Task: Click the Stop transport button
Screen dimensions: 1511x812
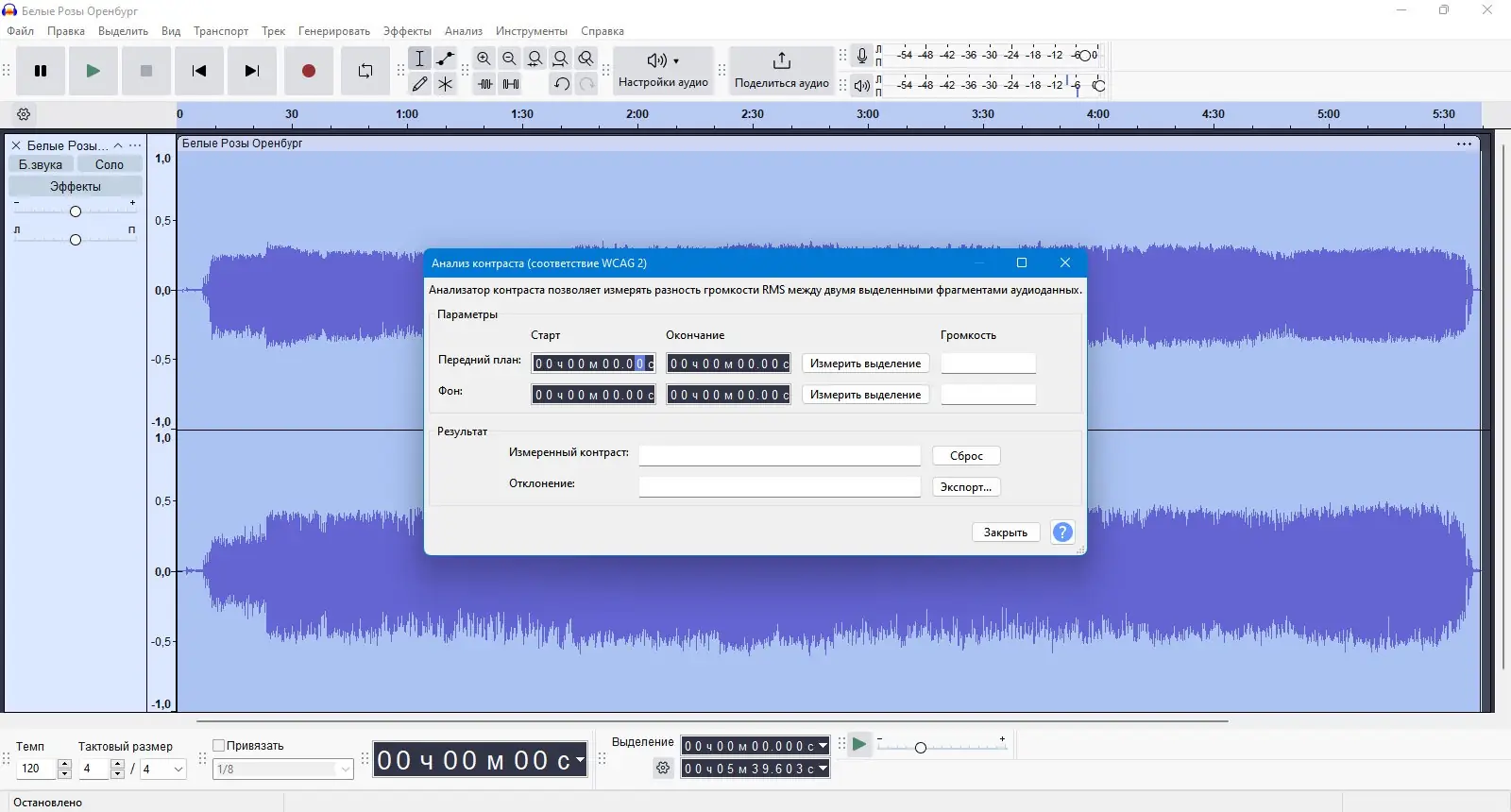Action: [x=145, y=71]
